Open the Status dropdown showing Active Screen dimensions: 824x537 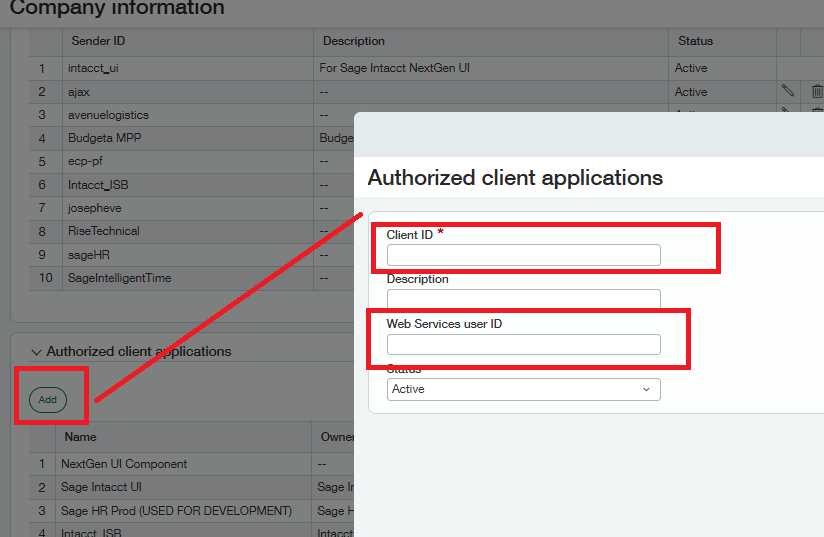[x=523, y=389]
